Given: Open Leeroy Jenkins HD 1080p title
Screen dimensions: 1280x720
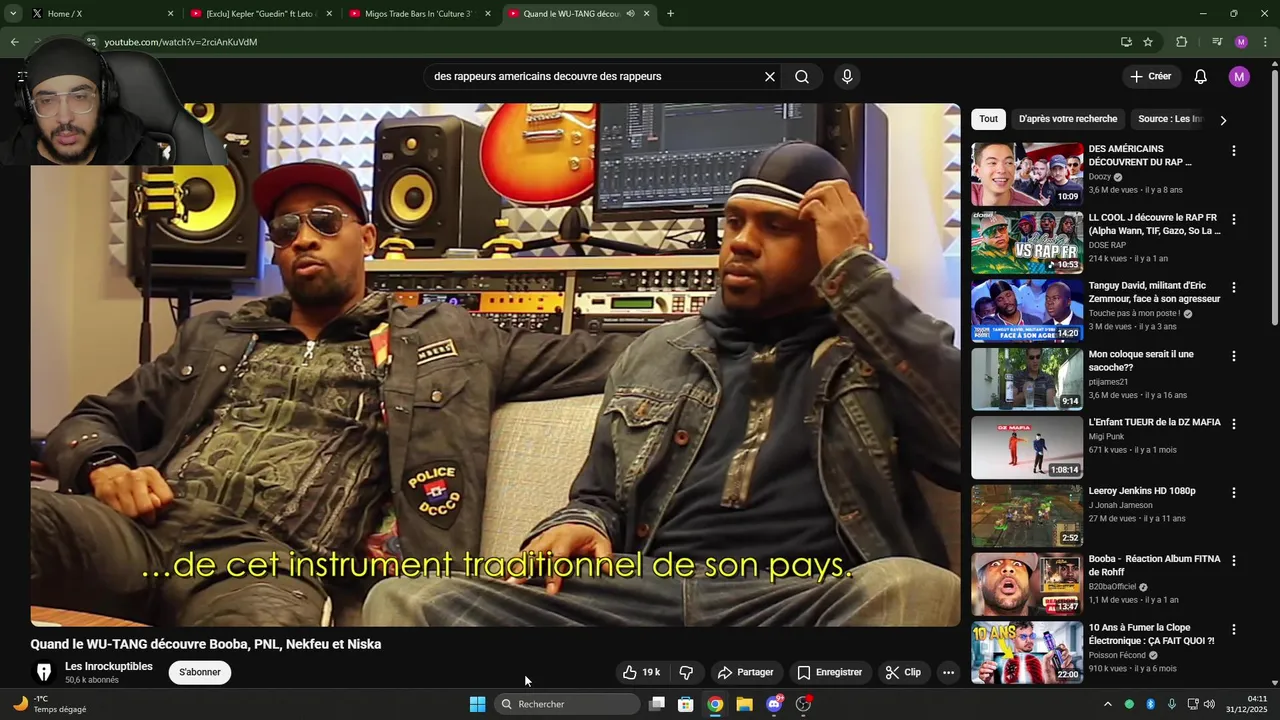Looking at the screenshot, I should pos(1142,491).
